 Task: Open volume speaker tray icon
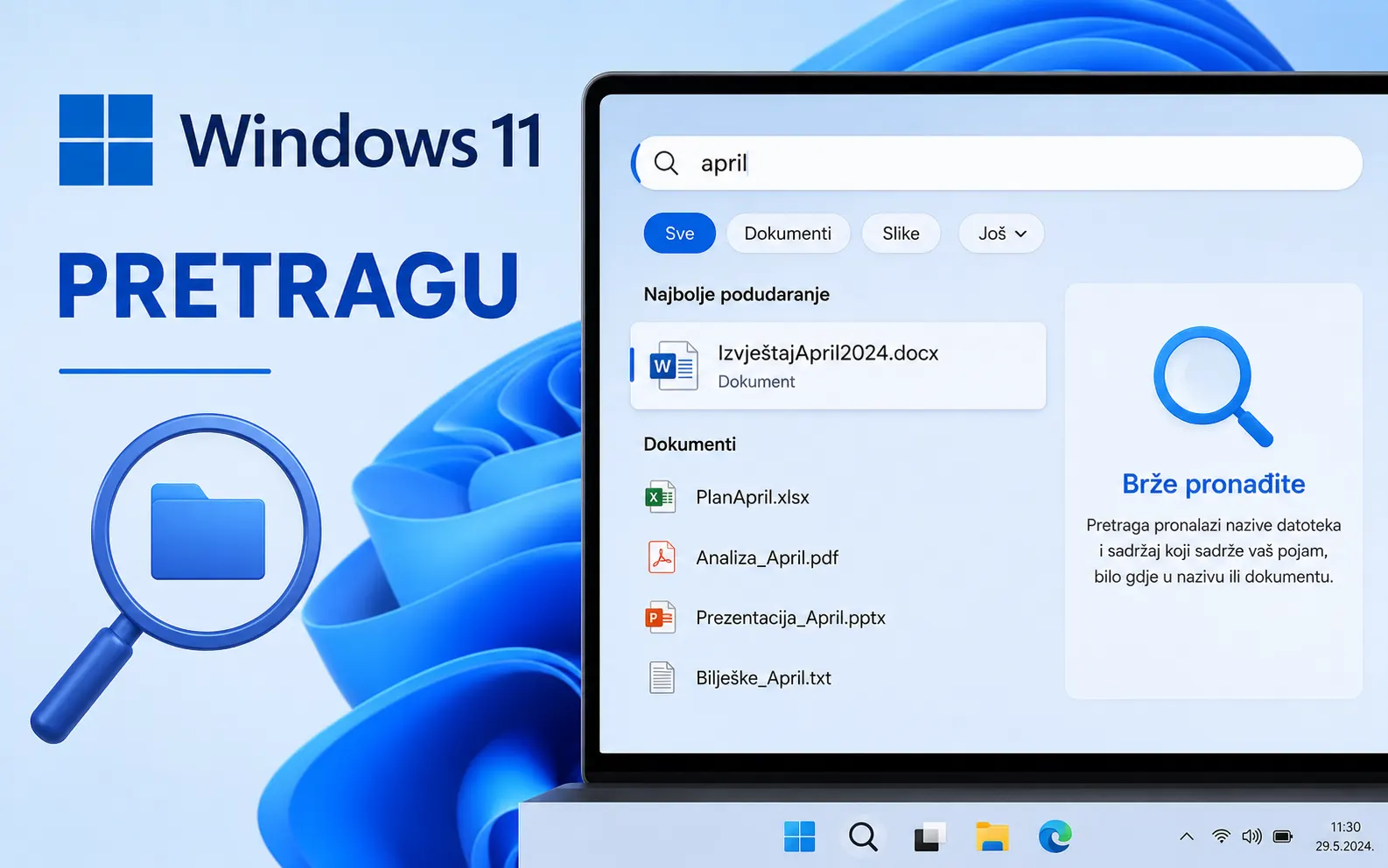pyautogui.click(x=1252, y=836)
